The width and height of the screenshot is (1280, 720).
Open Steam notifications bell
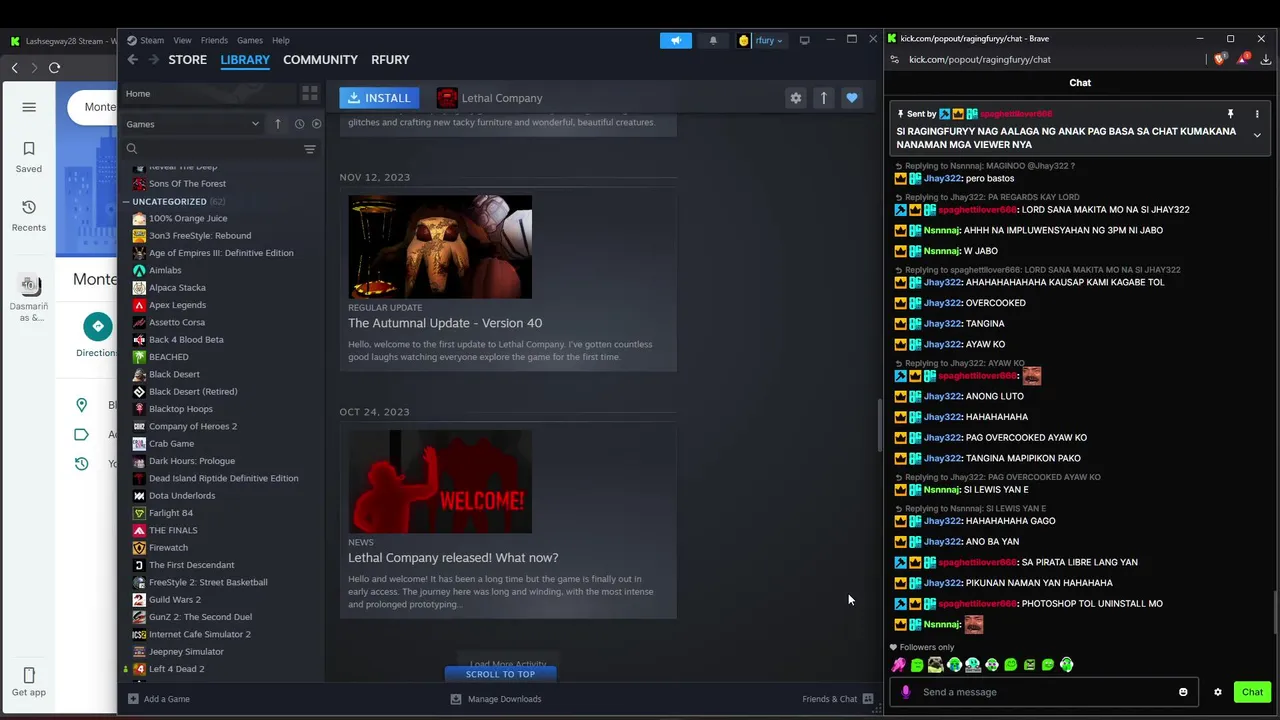pos(713,40)
